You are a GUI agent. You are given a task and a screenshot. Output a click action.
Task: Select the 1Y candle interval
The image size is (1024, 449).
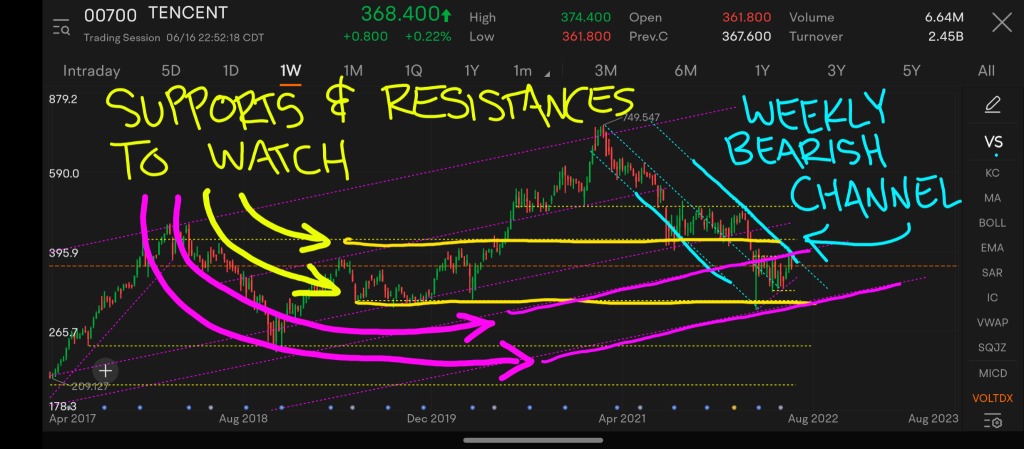tap(472, 70)
